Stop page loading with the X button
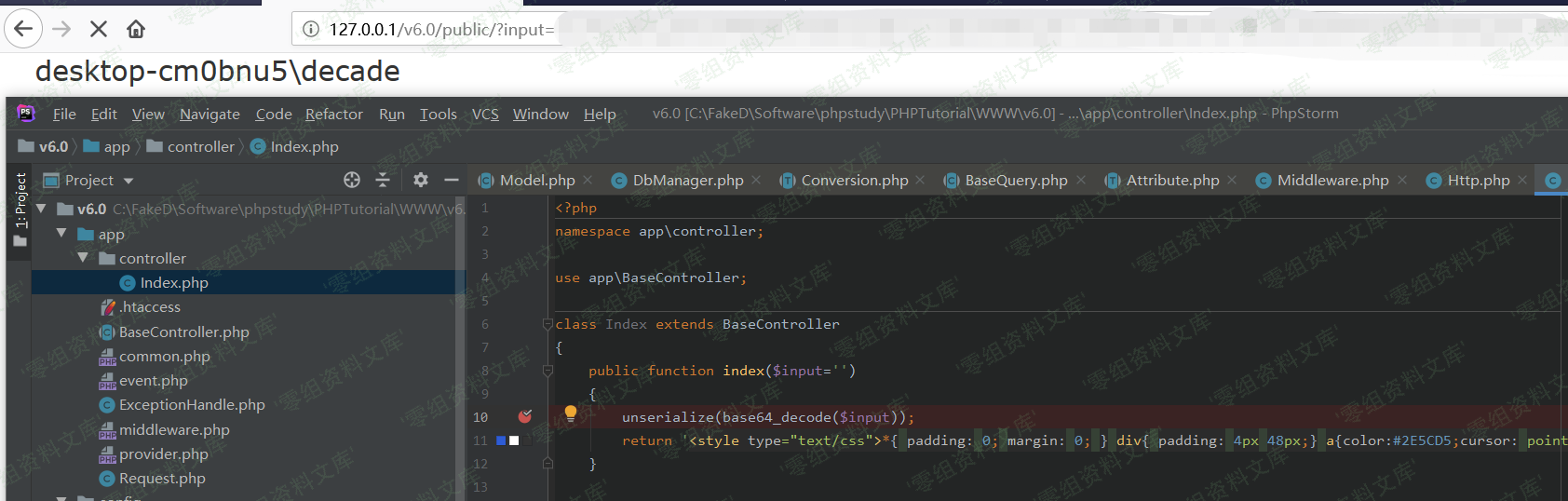 click(x=98, y=29)
